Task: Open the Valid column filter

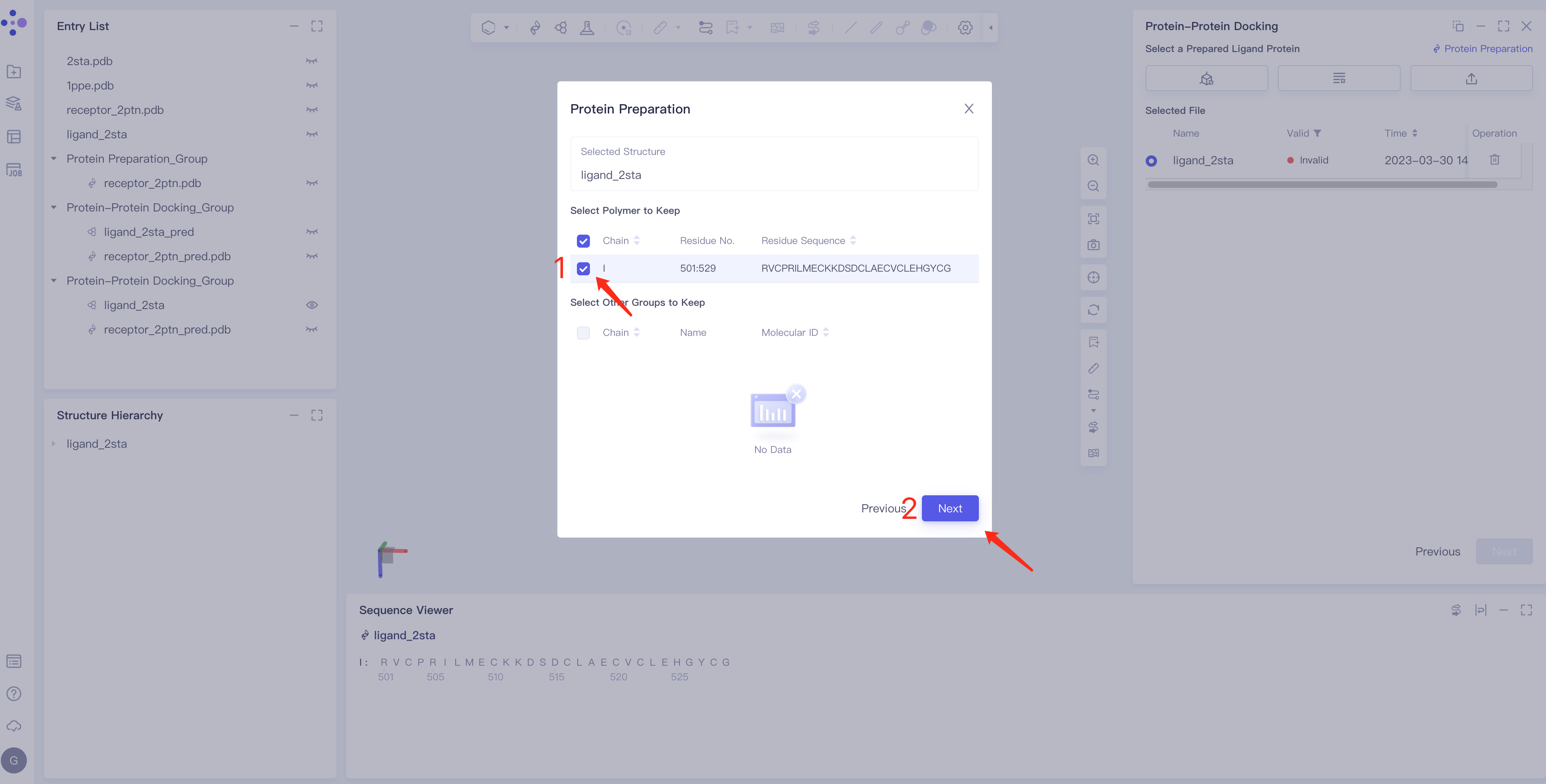Action: 1317,133
